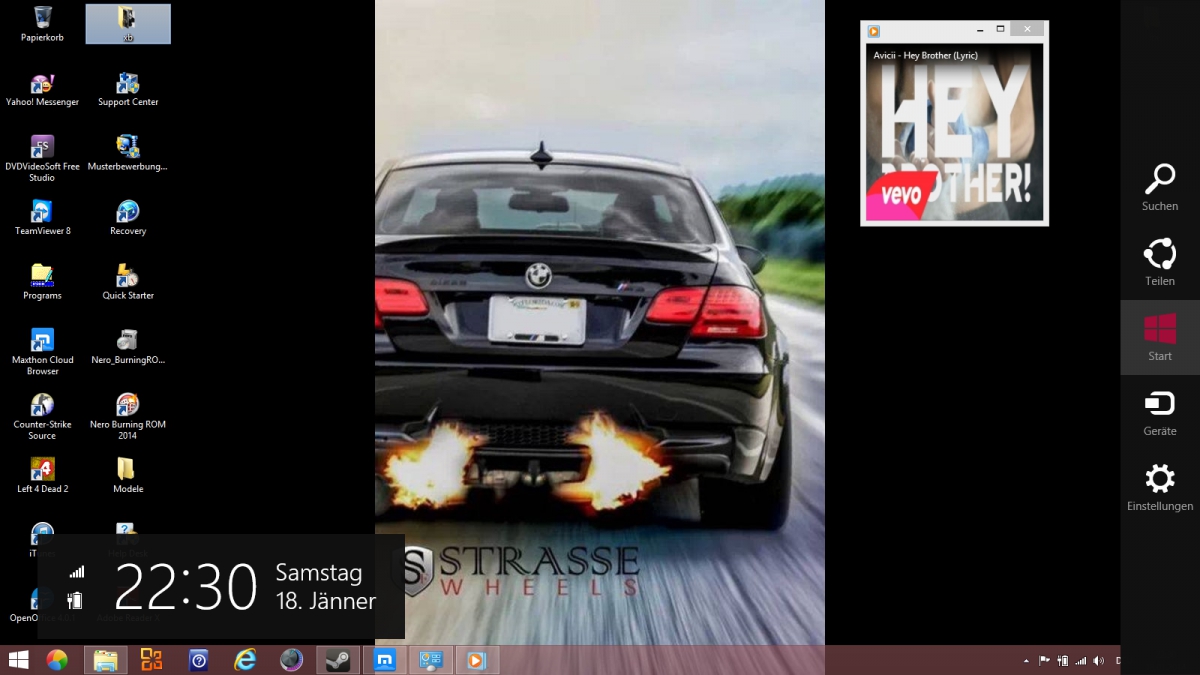
Task: Maximize the media player window
Action: click(x=1000, y=30)
